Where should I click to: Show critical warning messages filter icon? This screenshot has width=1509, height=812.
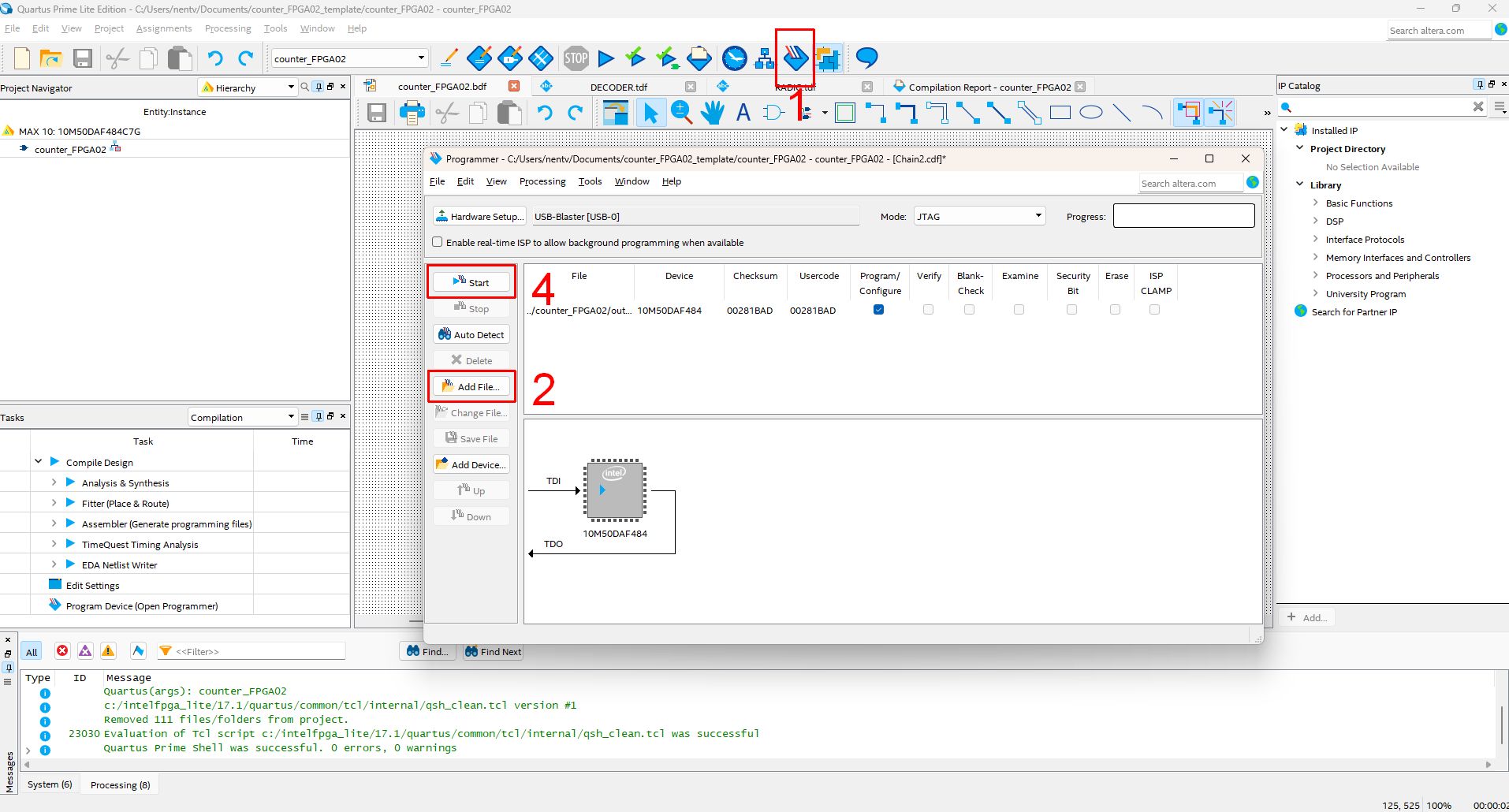85,650
